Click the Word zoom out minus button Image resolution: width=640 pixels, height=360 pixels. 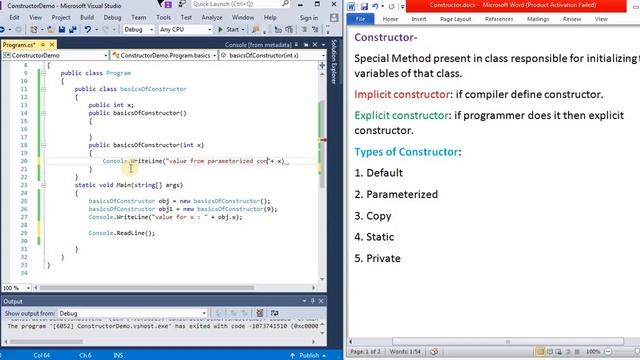608,351
